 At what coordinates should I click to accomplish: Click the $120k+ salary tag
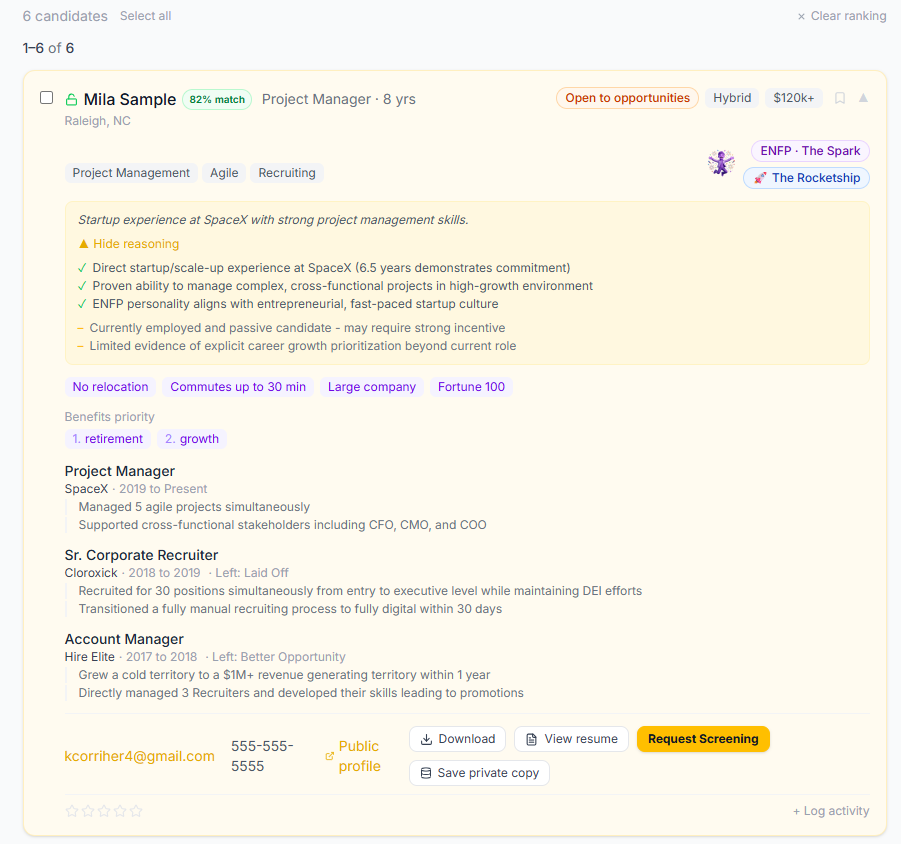tap(794, 98)
